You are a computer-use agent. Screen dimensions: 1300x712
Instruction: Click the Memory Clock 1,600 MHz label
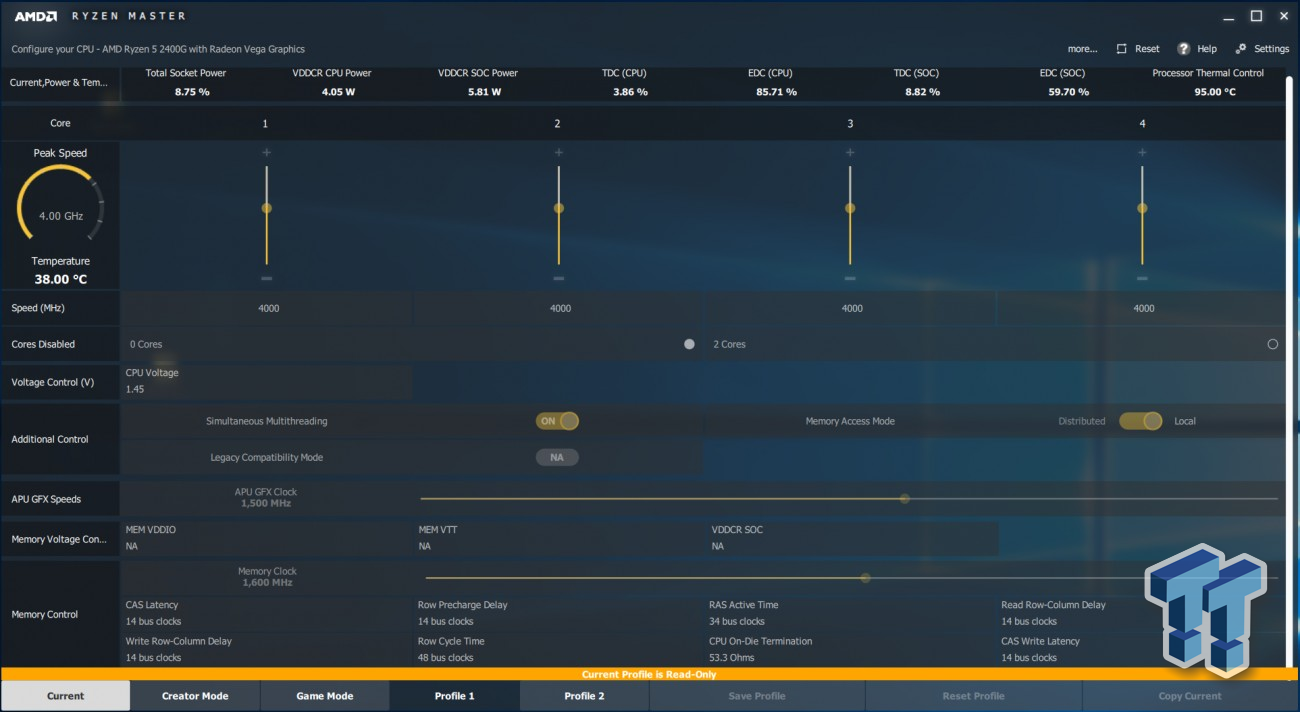click(x=267, y=577)
